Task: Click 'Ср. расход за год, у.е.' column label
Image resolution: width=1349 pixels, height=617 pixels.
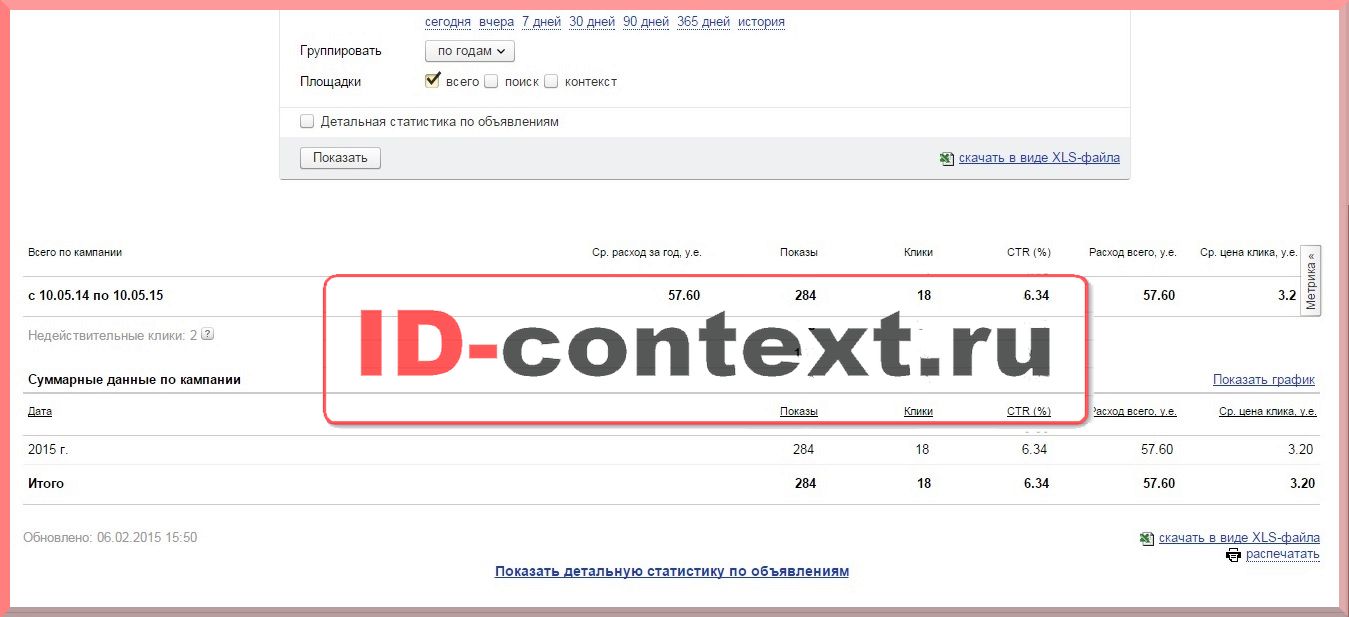Action: 647,253
